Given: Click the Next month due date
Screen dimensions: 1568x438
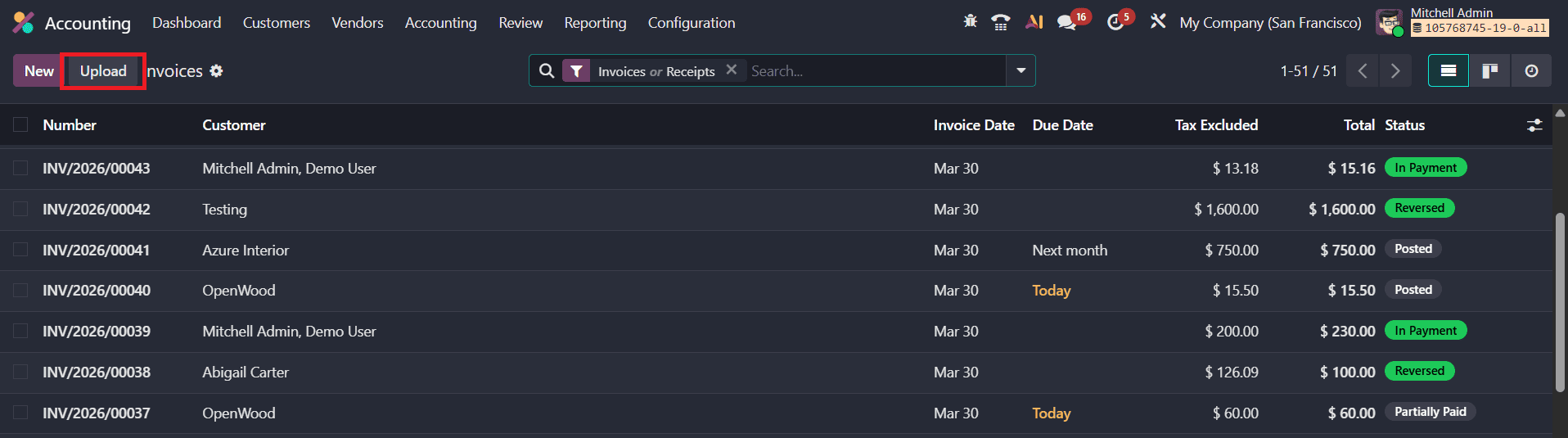Looking at the screenshot, I should point(1070,251).
